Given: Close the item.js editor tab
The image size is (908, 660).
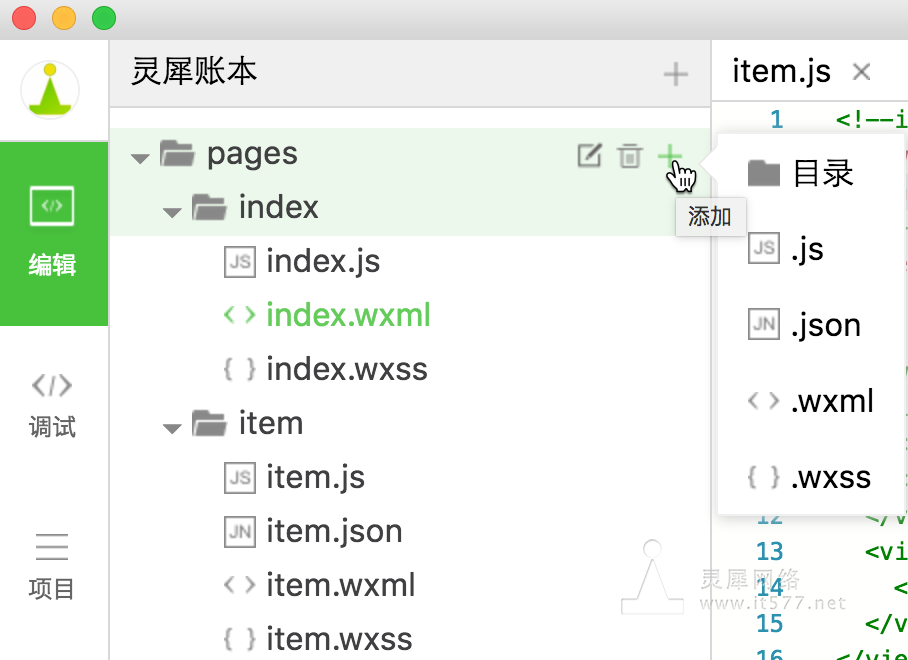Looking at the screenshot, I should pyautogui.click(x=861, y=72).
